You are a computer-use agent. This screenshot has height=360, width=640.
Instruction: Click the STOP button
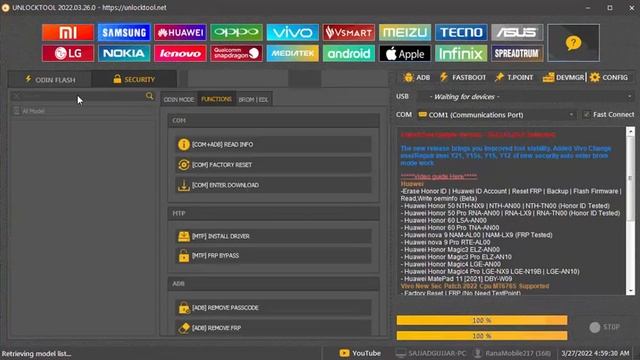pos(605,327)
